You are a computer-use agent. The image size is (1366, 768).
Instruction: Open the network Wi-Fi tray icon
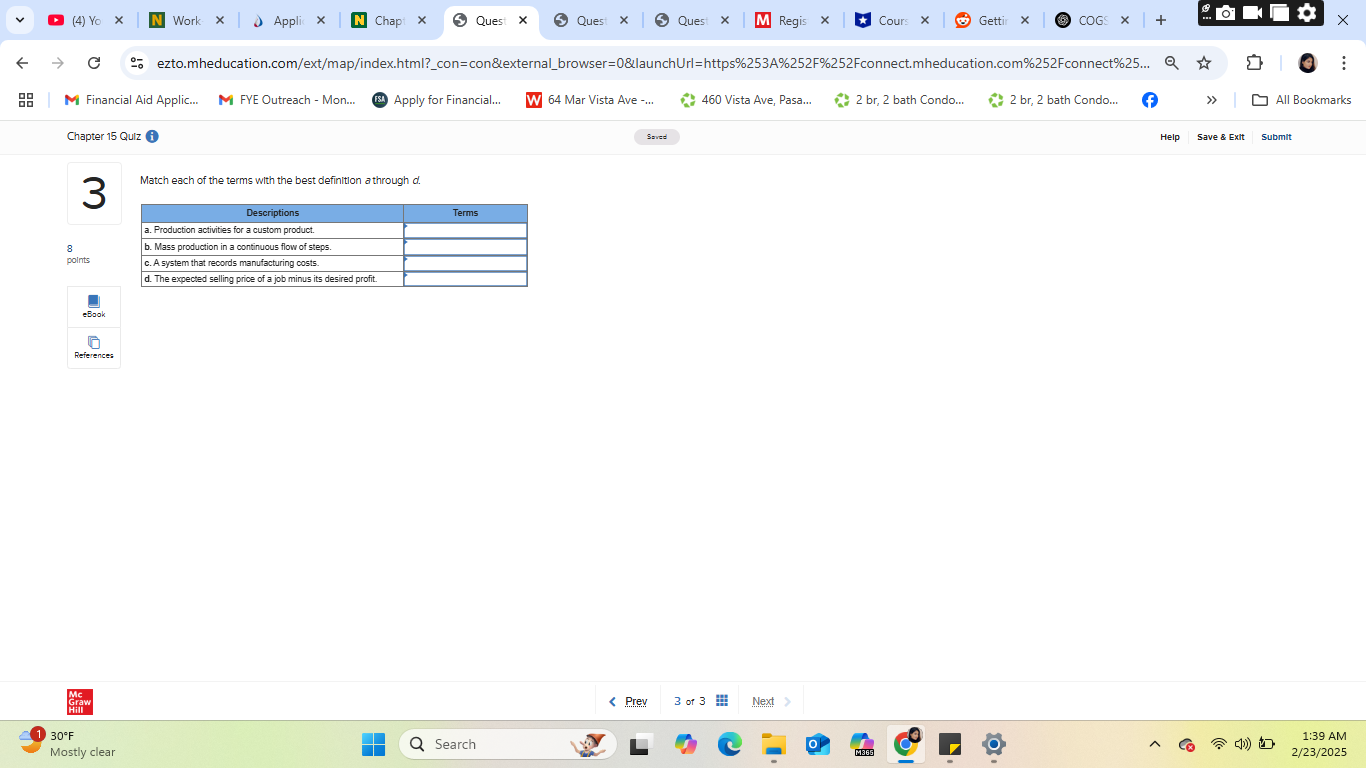click(x=1218, y=744)
